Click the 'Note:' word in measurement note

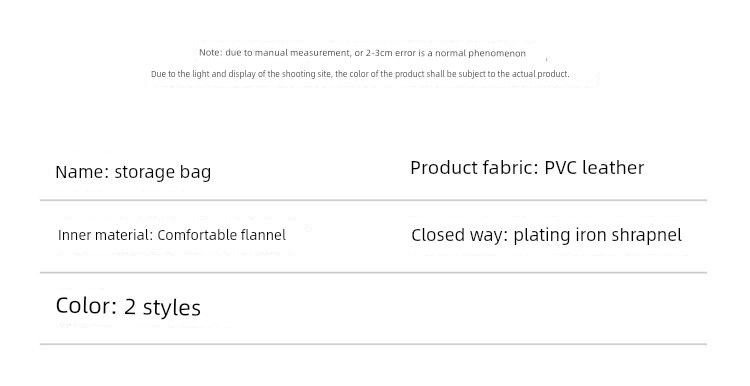210,53
